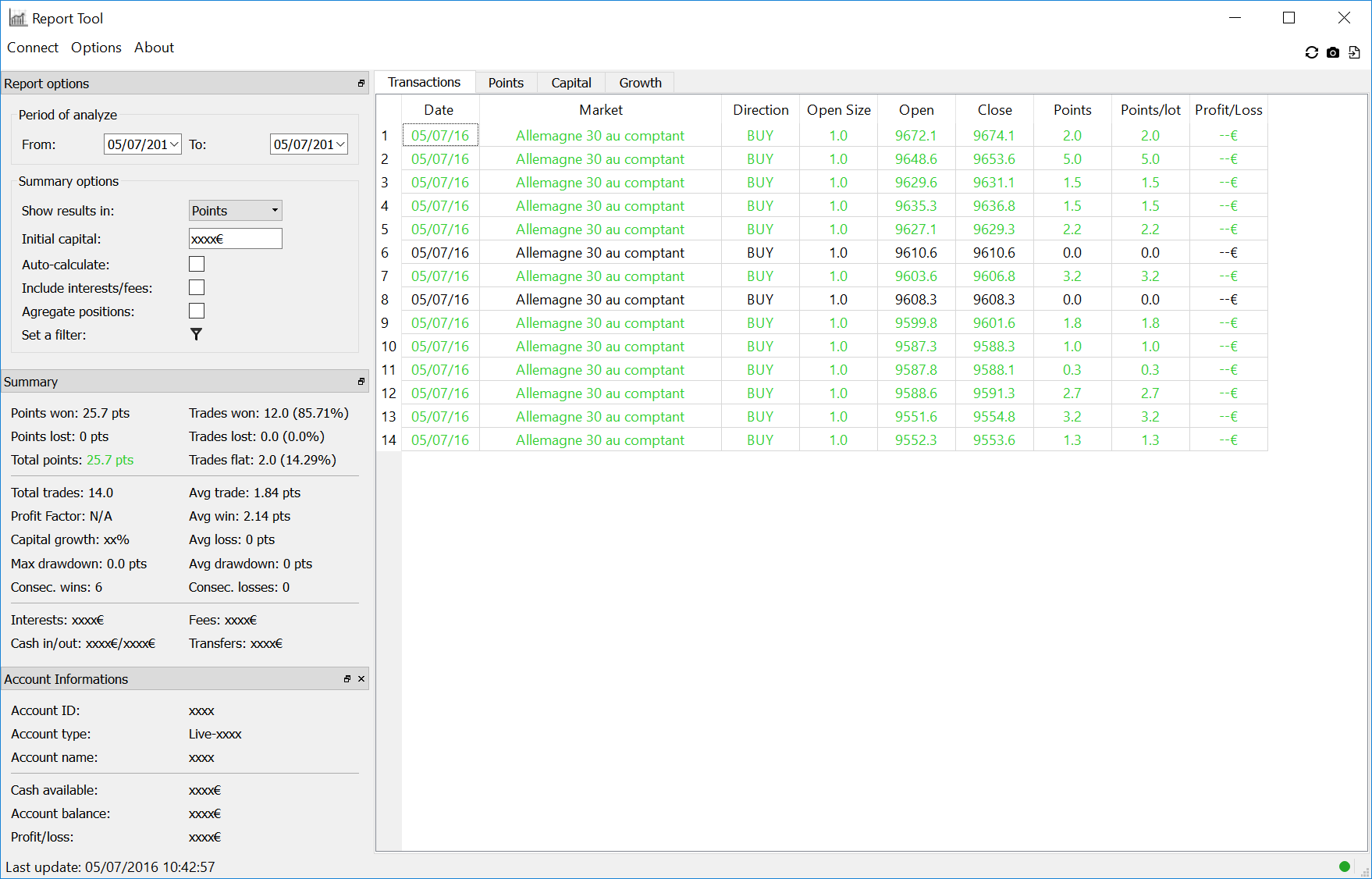Viewport: 1372px width, 879px height.
Task: Undock the Report options panel
Action: (361, 84)
